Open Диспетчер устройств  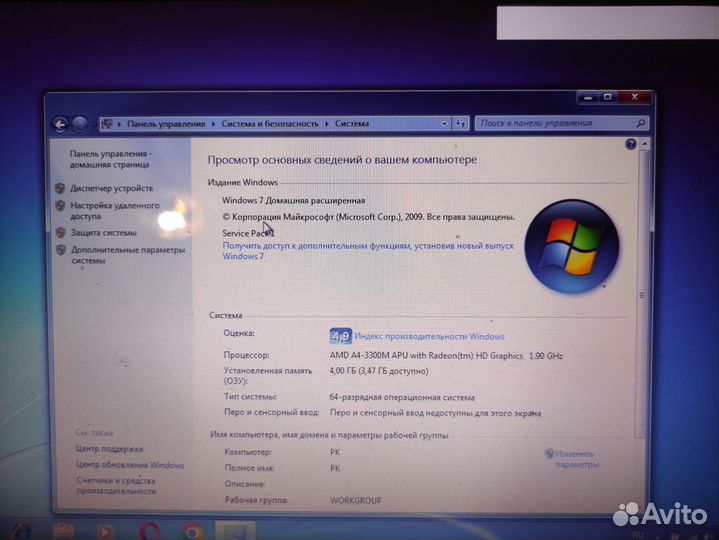coord(111,188)
